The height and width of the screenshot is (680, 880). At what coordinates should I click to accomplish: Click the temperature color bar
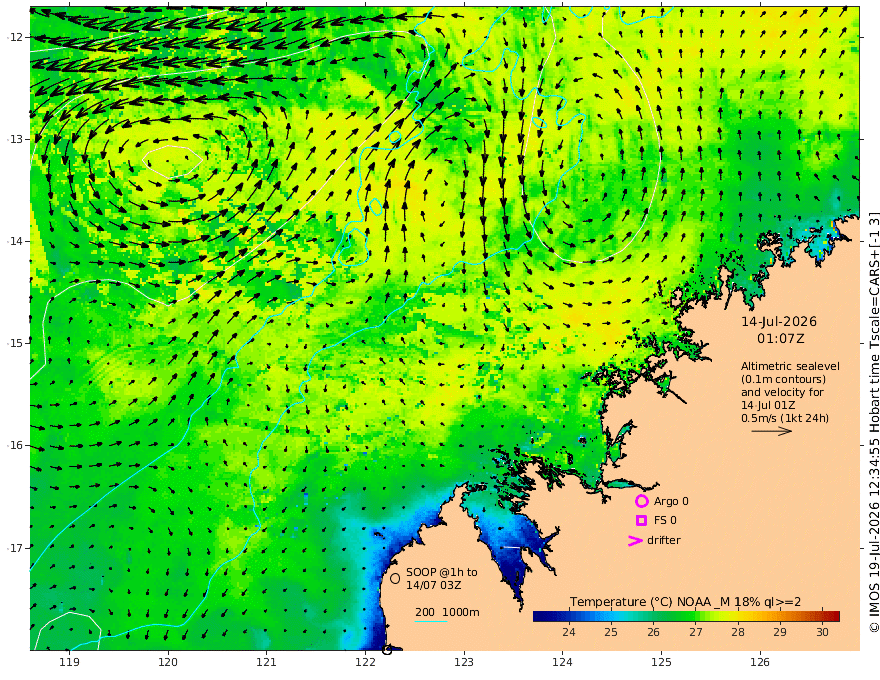click(x=686, y=616)
